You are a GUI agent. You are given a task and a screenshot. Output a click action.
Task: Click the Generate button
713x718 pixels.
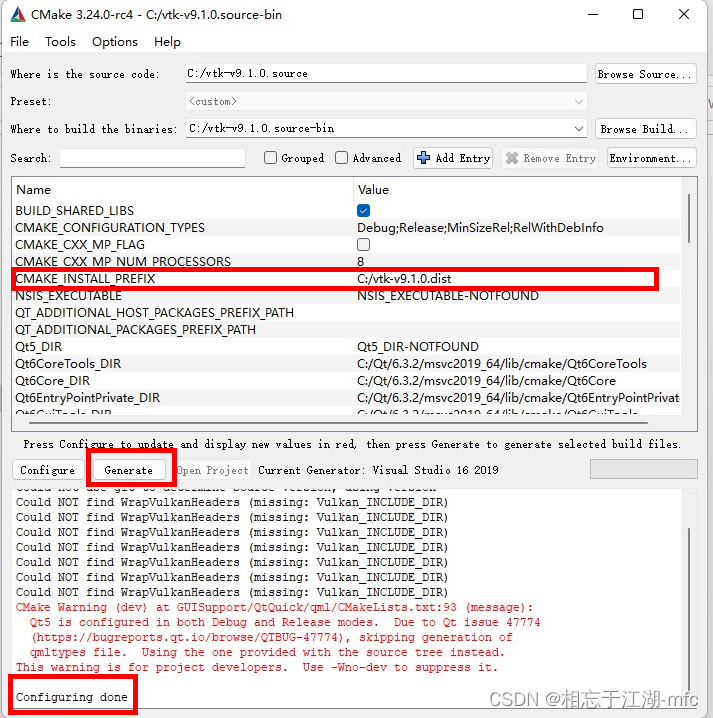click(x=129, y=470)
